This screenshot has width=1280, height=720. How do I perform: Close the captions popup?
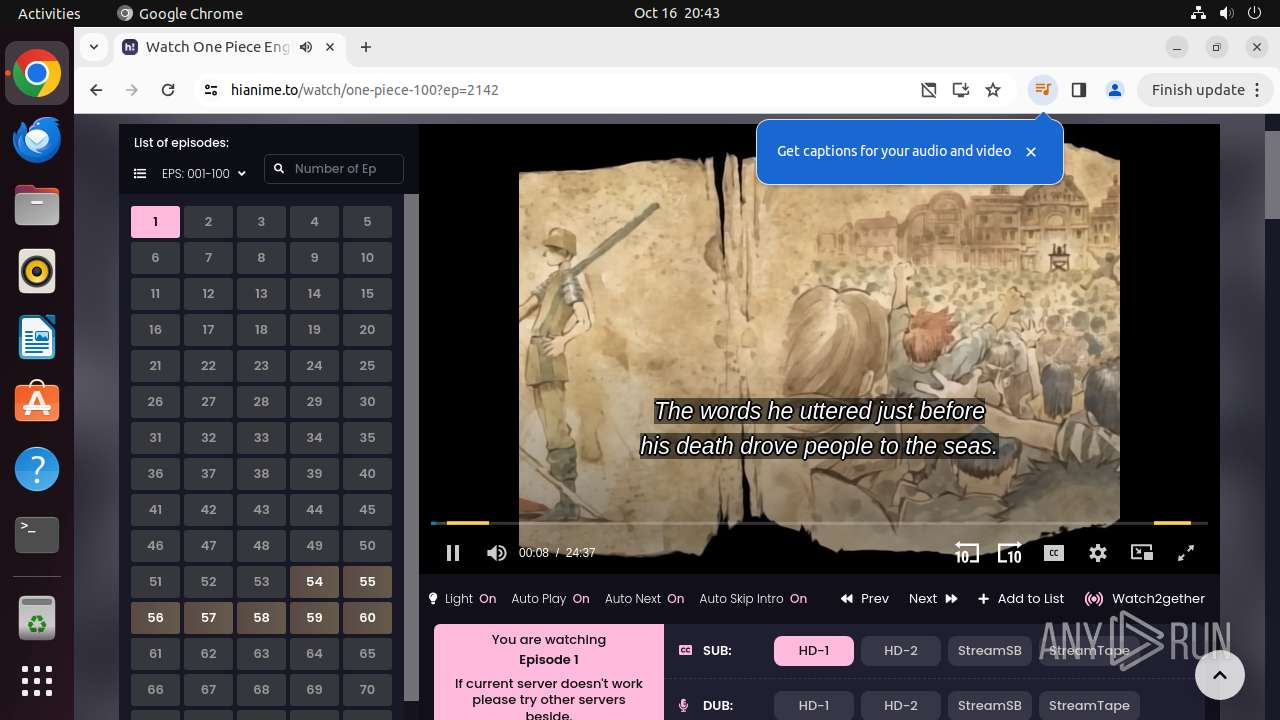tap(1031, 152)
